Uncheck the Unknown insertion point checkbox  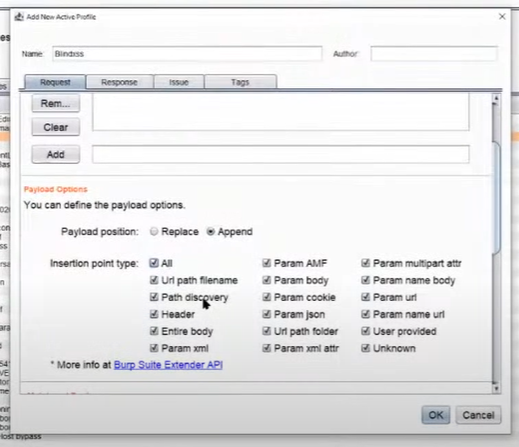(x=366, y=348)
